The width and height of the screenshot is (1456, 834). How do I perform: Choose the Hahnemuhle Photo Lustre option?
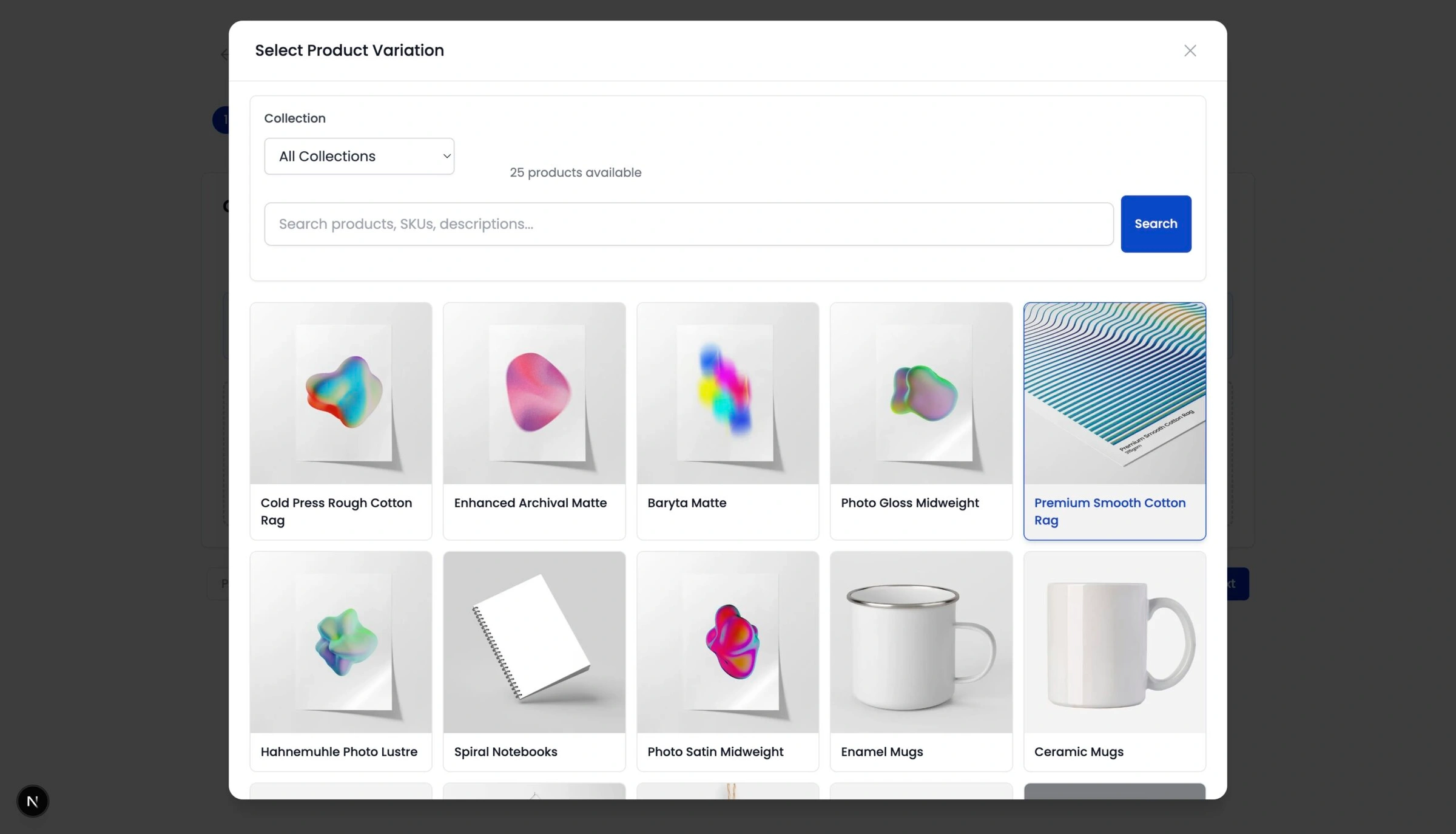[x=340, y=660]
